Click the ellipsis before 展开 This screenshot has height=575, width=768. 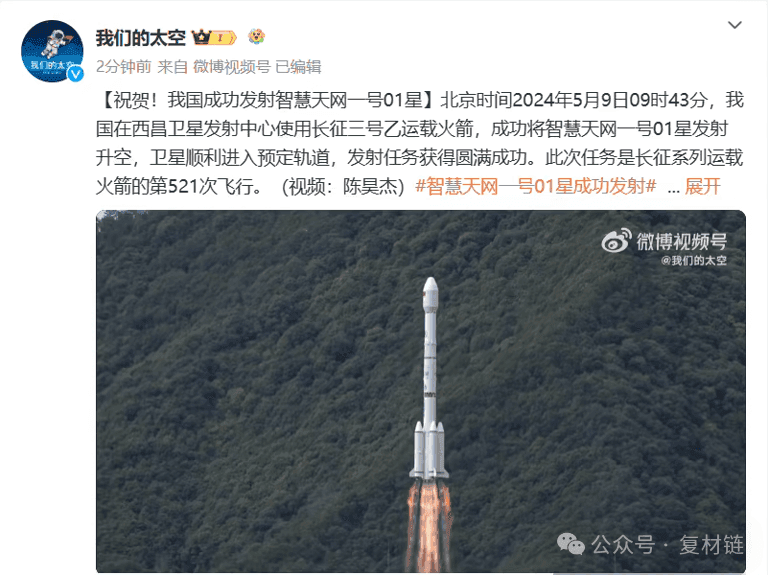coord(673,189)
